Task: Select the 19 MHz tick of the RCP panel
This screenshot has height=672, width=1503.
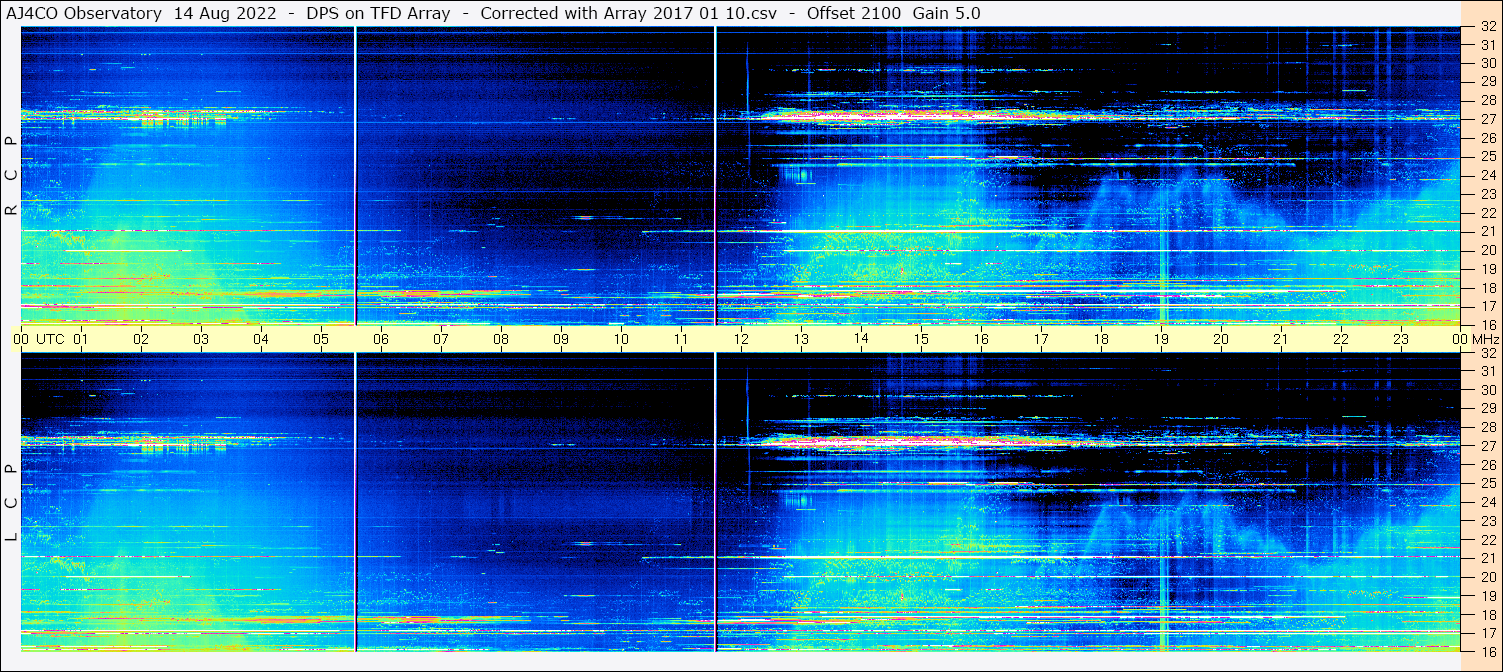Action: pyautogui.click(x=1487, y=269)
